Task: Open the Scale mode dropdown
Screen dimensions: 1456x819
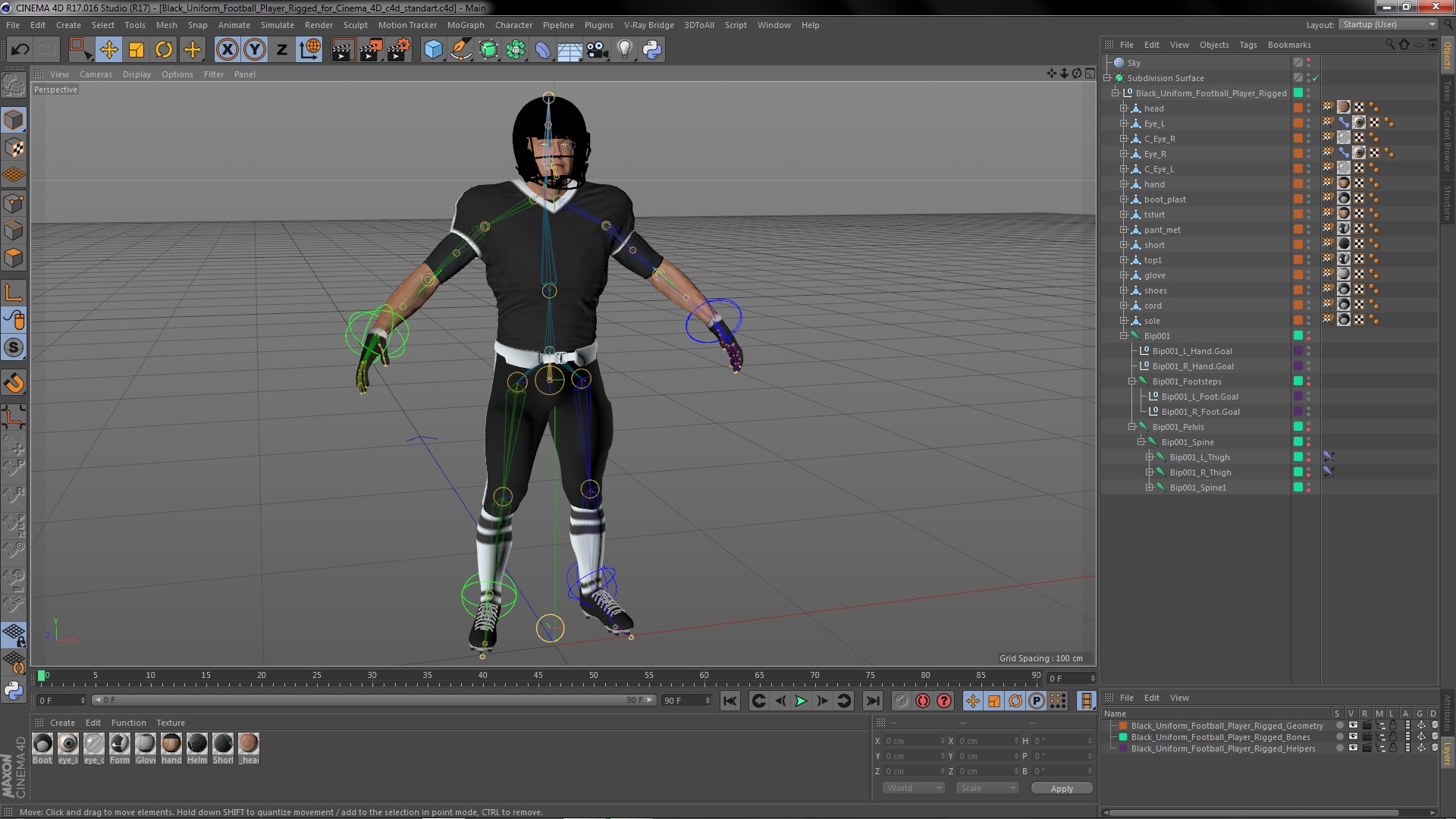Action: pos(987,788)
